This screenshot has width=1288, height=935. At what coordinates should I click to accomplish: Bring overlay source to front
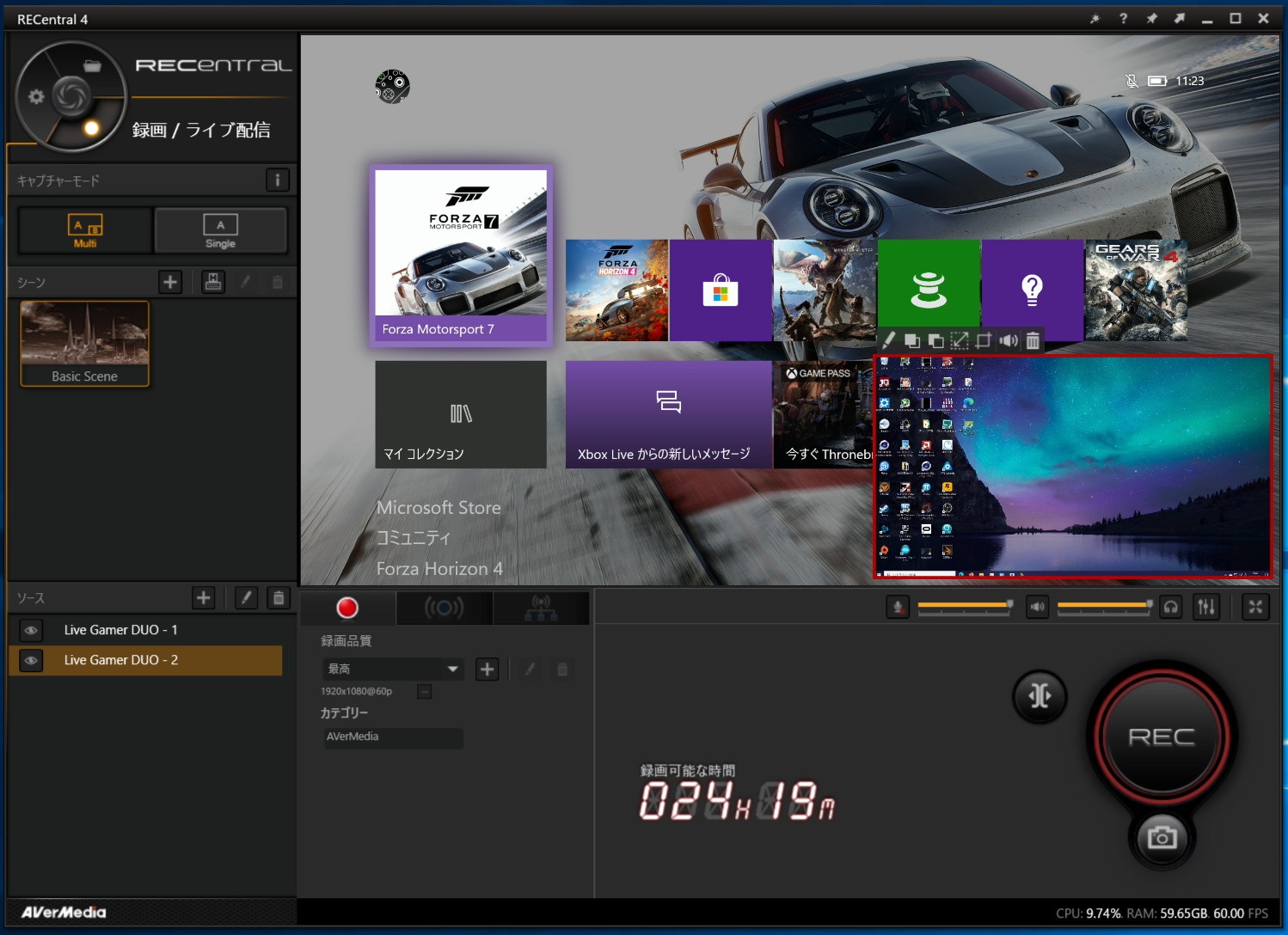click(912, 340)
